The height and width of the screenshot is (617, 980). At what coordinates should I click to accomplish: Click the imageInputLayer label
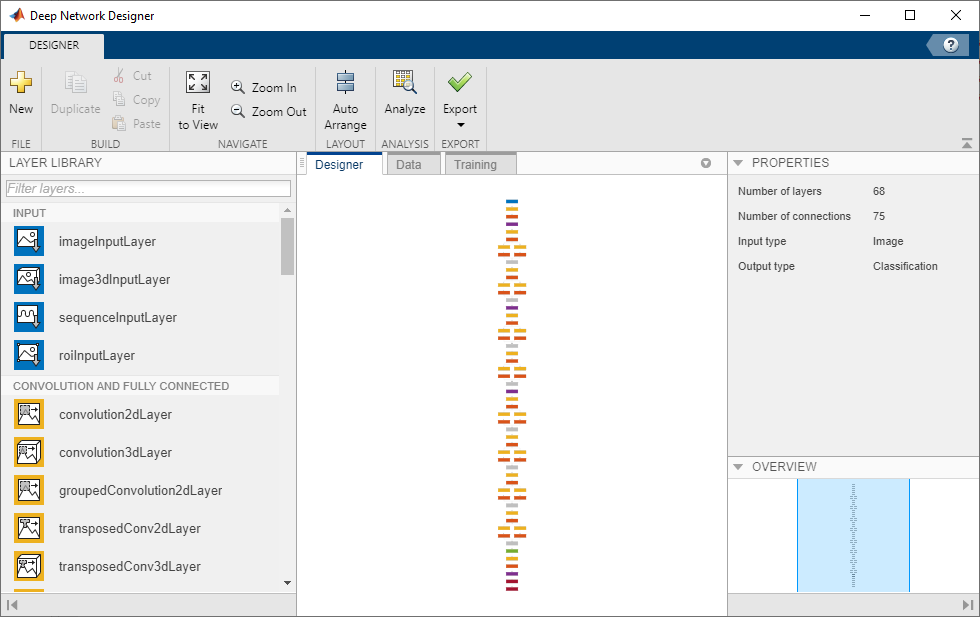[108, 241]
